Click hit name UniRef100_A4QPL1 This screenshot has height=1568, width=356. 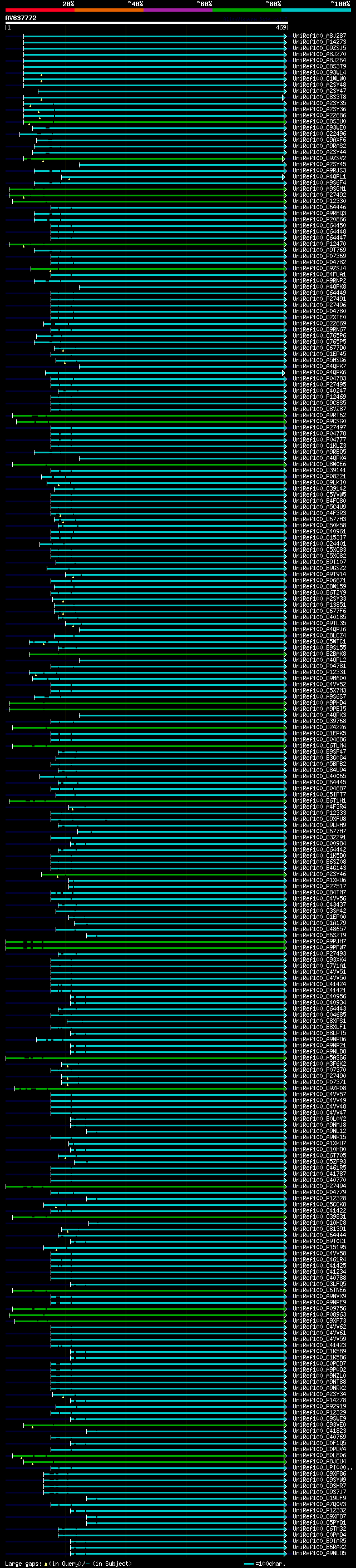[319, 176]
